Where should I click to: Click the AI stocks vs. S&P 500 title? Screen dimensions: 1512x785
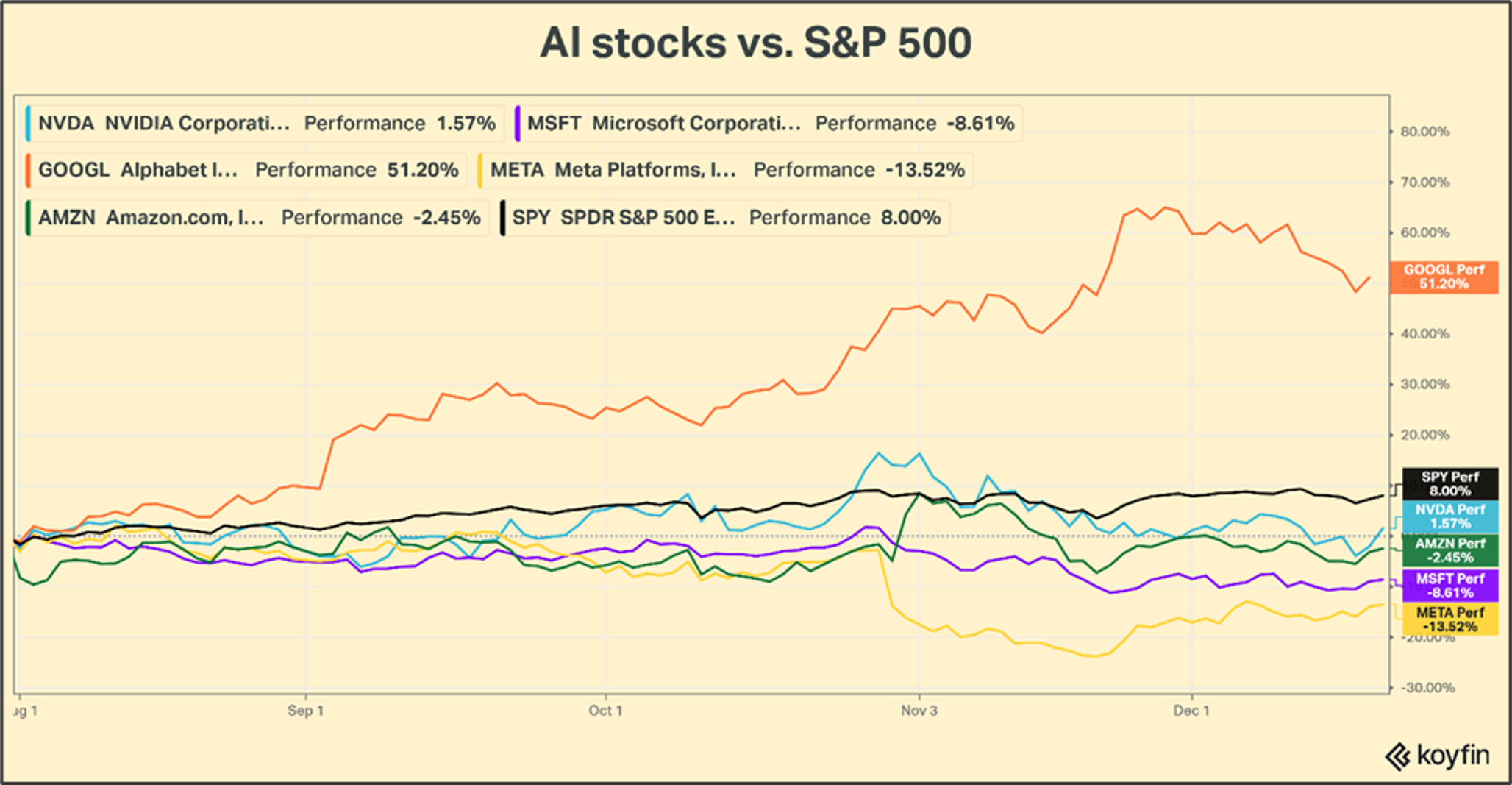pyautogui.click(x=755, y=43)
